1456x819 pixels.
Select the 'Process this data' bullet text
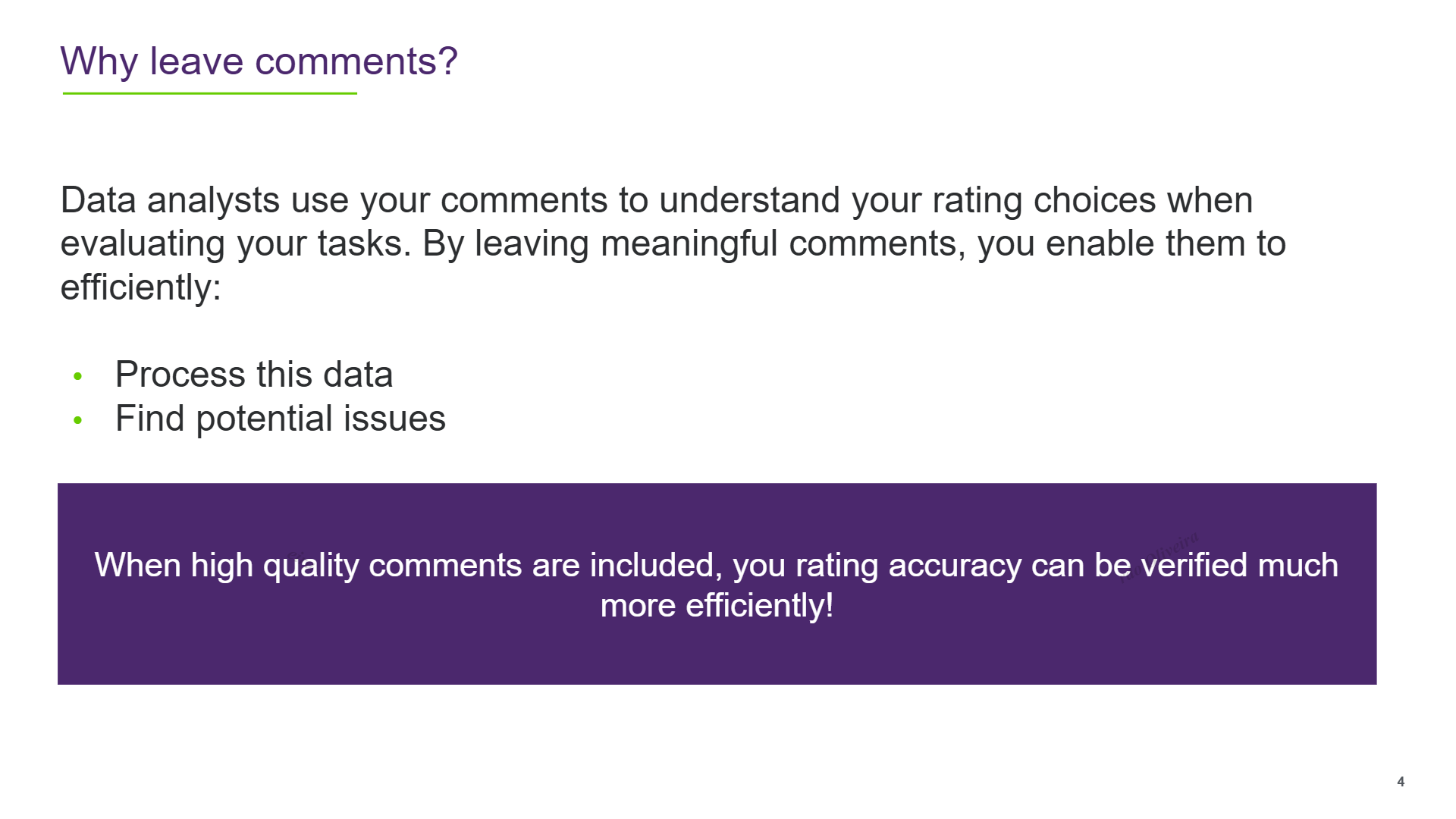point(254,375)
